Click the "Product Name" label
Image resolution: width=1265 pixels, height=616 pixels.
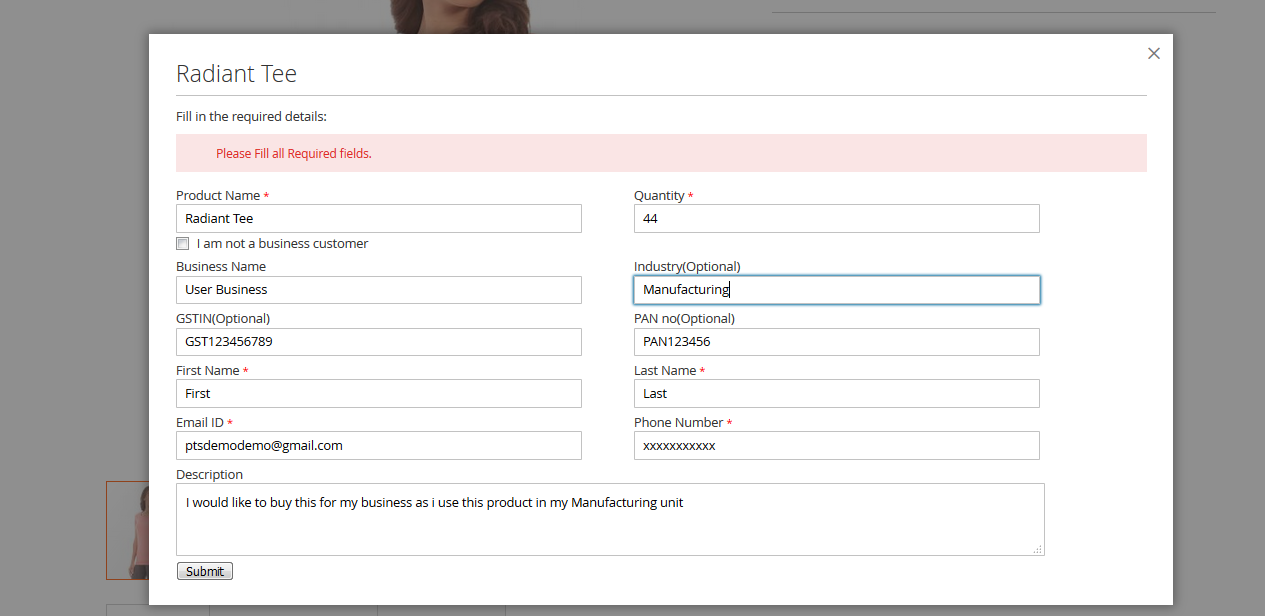tap(218, 195)
